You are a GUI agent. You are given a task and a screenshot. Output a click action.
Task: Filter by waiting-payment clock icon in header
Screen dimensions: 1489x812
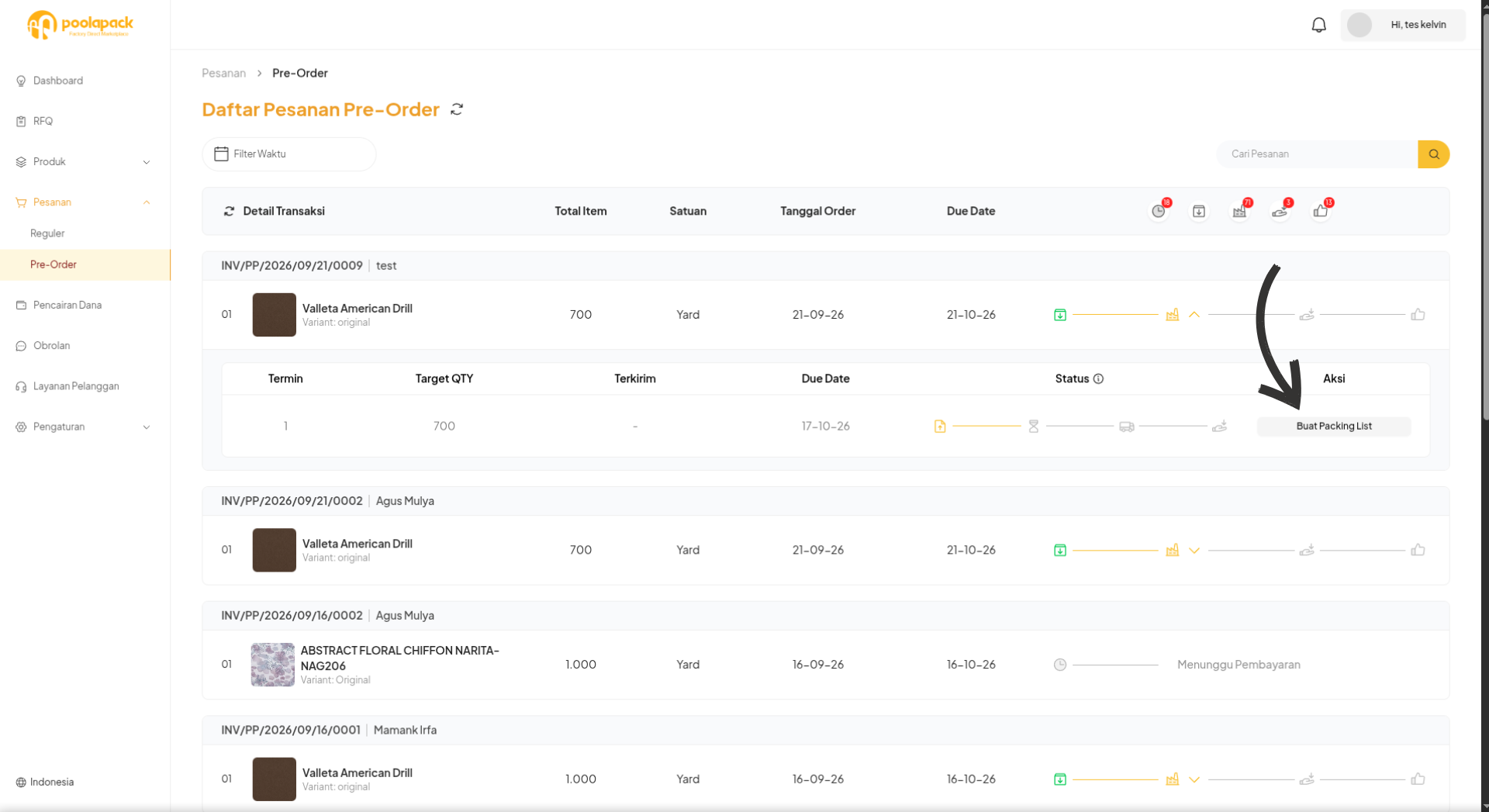point(1159,211)
